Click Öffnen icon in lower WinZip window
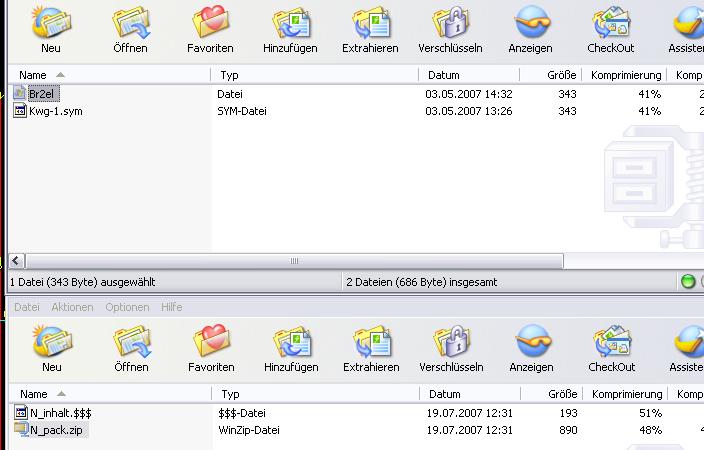This screenshot has height=450, width=704. [x=132, y=342]
